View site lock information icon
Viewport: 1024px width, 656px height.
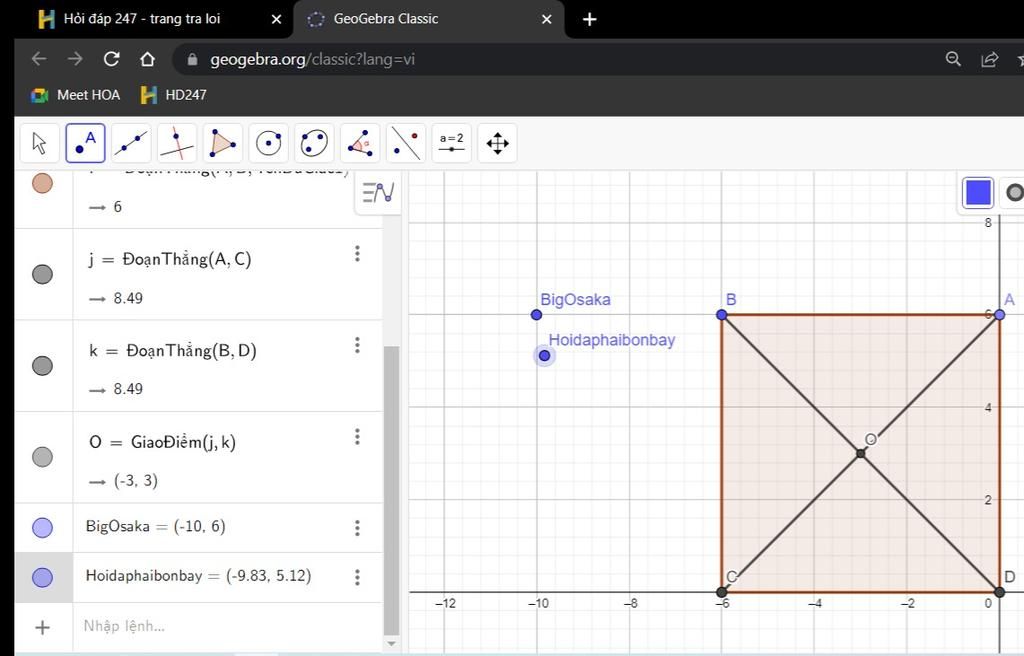click(192, 59)
